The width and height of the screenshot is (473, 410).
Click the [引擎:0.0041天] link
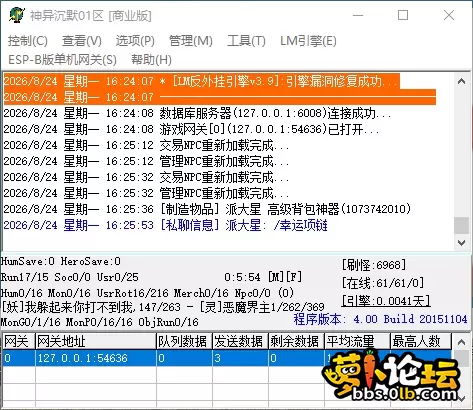(x=386, y=301)
